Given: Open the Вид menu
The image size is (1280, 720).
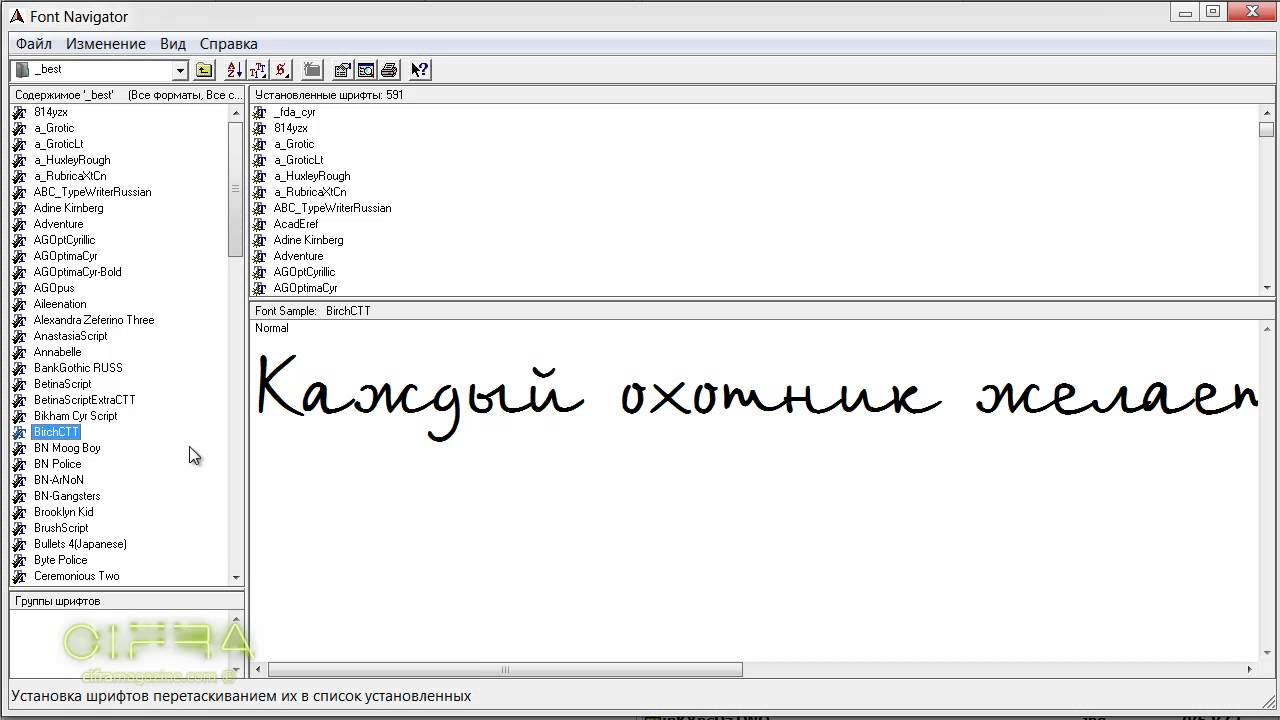Looking at the screenshot, I should pyautogui.click(x=173, y=44).
